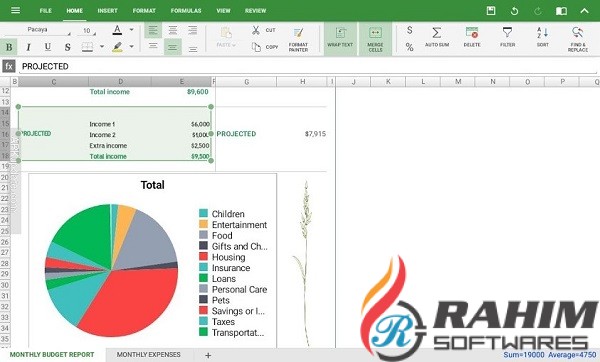
Task: Click the Income 1 $6,000 value
Action: pos(200,124)
